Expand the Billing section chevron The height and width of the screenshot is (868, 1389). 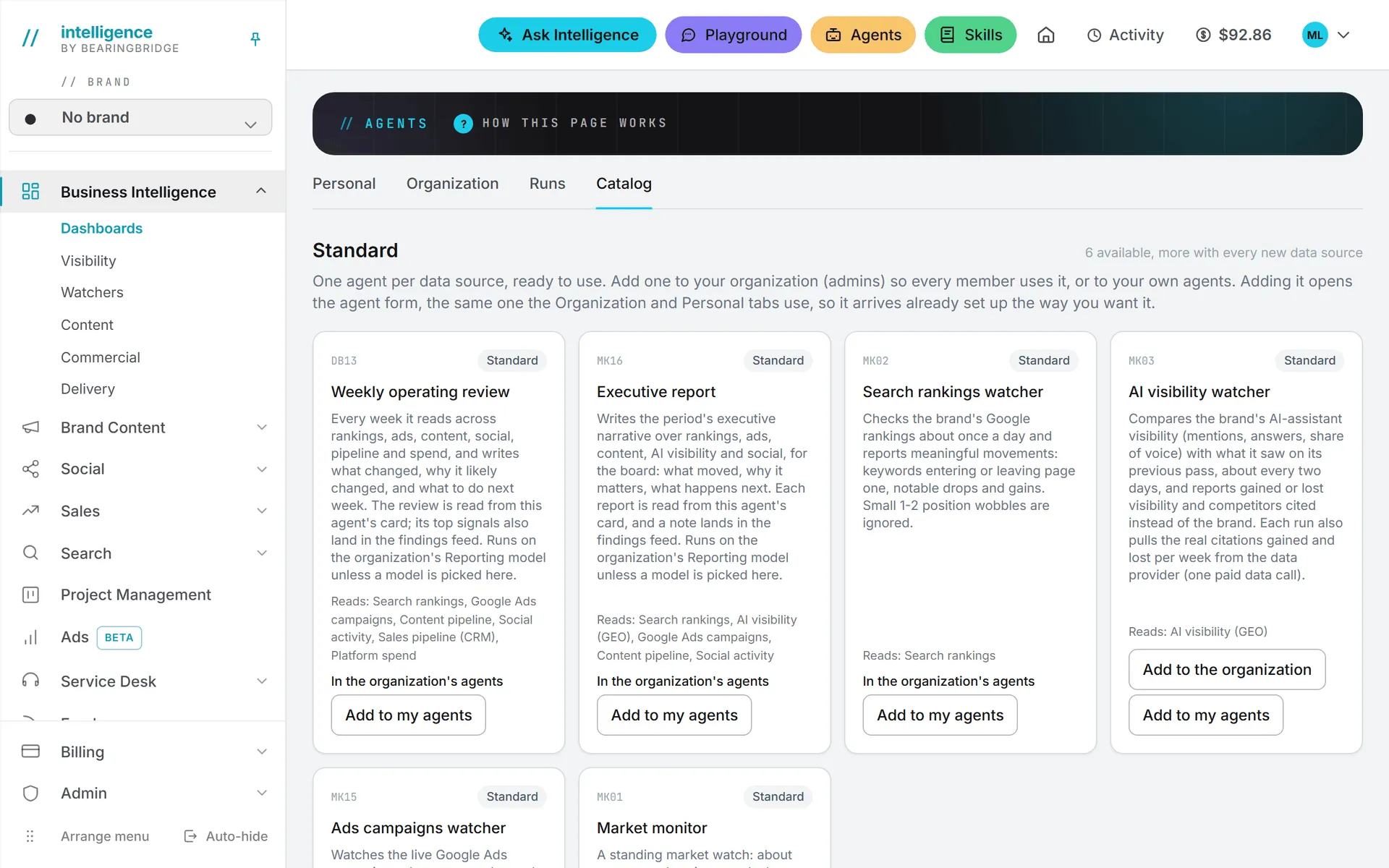click(x=262, y=752)
